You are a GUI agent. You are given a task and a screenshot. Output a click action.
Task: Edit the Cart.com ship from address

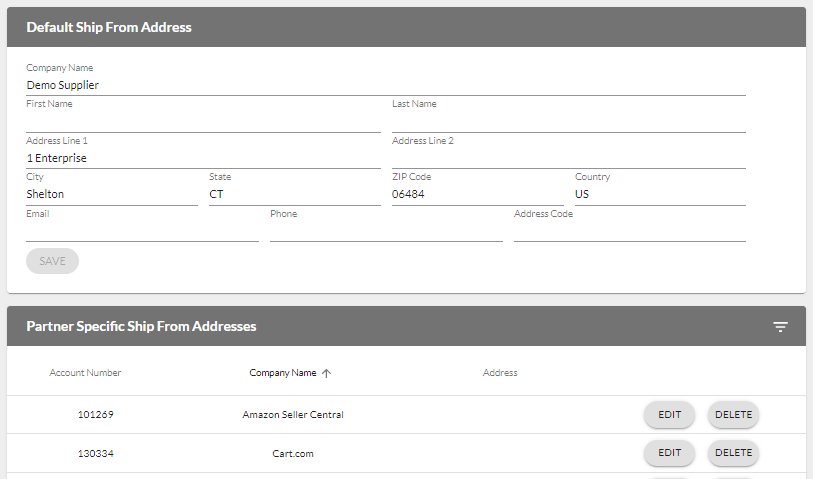point(669,453)
